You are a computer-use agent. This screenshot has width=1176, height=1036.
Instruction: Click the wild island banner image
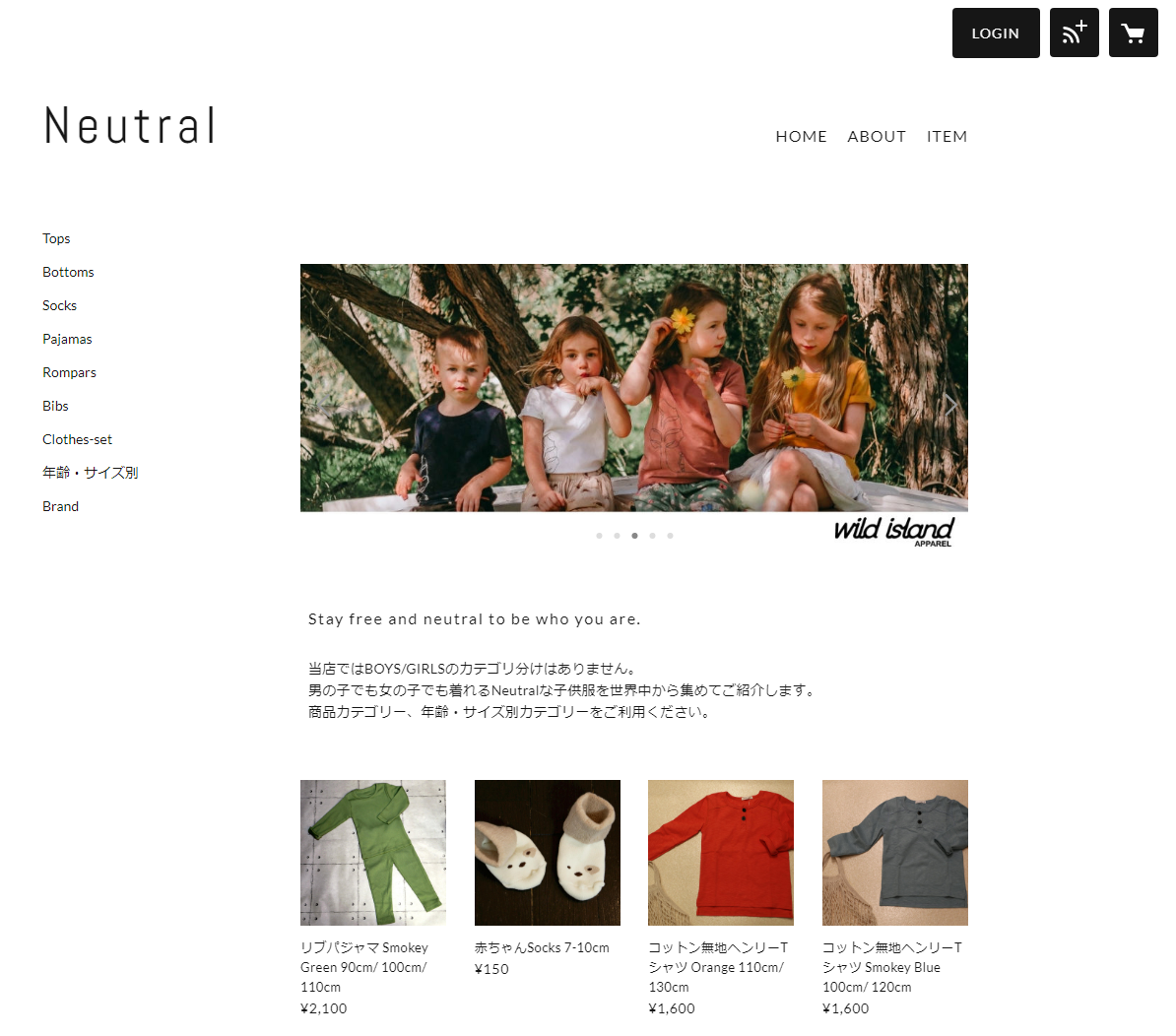click(633, 388)
